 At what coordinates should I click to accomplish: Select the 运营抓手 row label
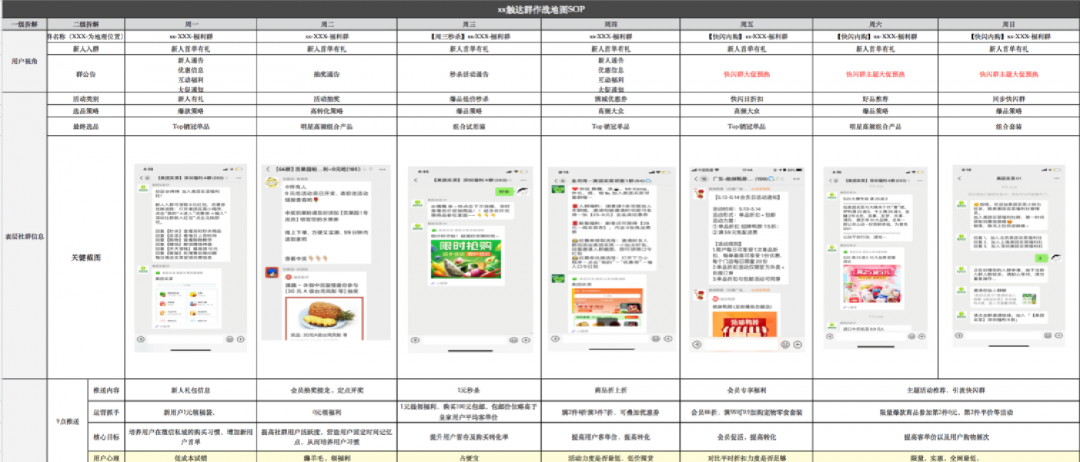(106, 411)
